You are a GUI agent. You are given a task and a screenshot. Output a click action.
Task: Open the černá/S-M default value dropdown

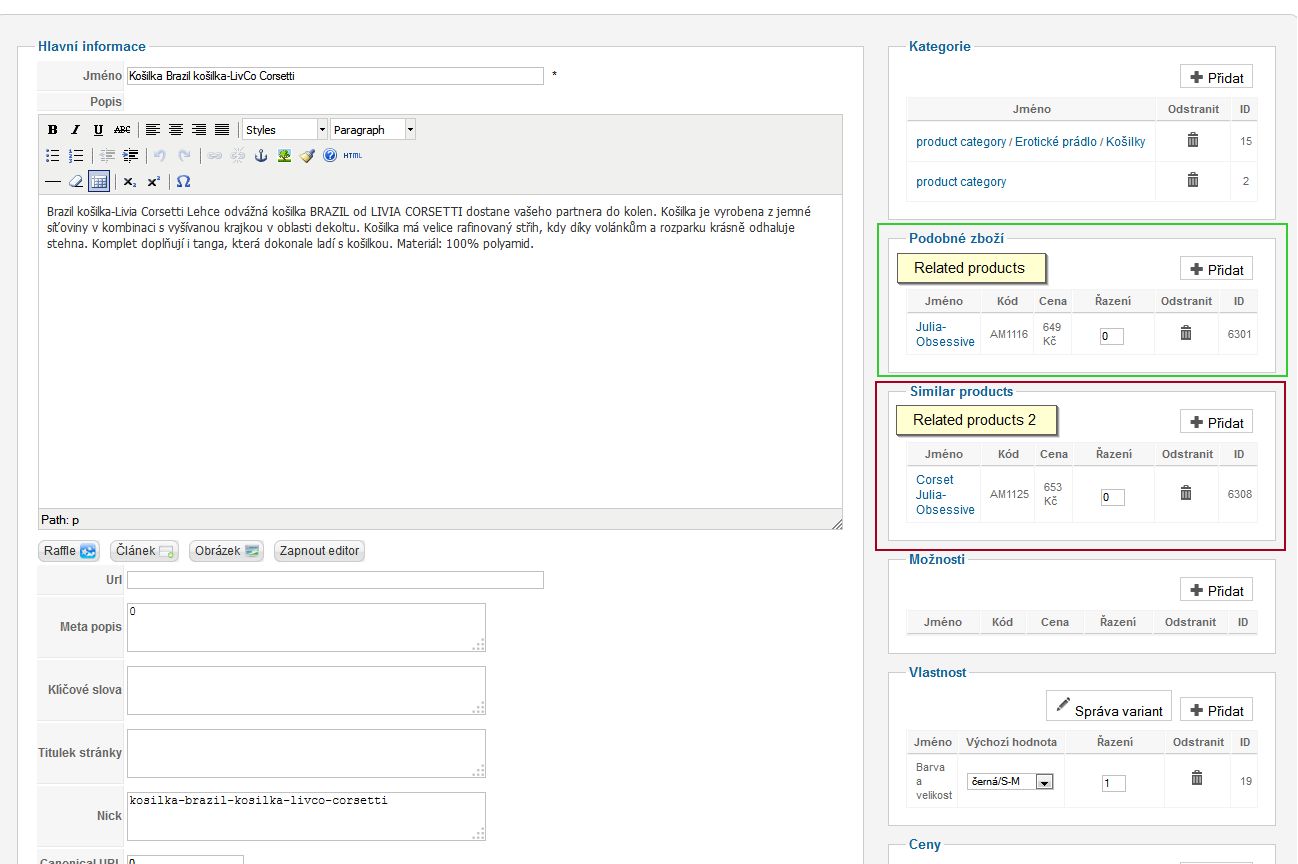point(1010,782)
